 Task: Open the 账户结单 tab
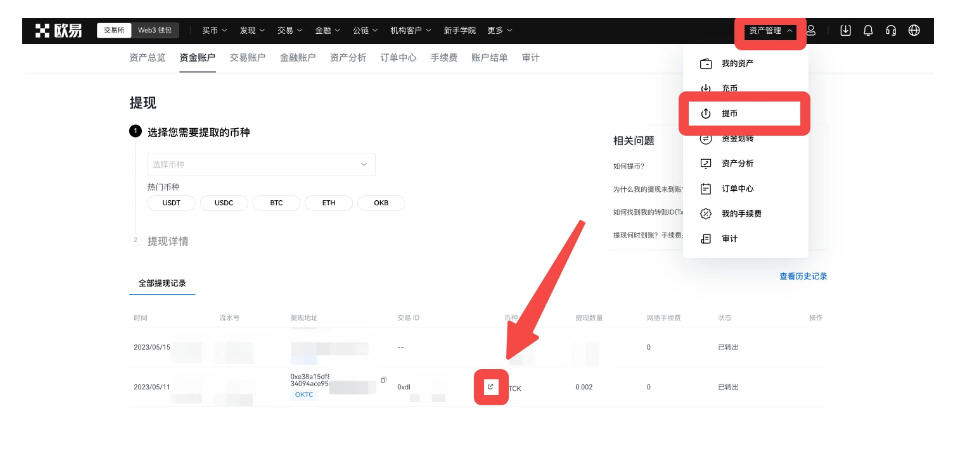pos(489,58)
